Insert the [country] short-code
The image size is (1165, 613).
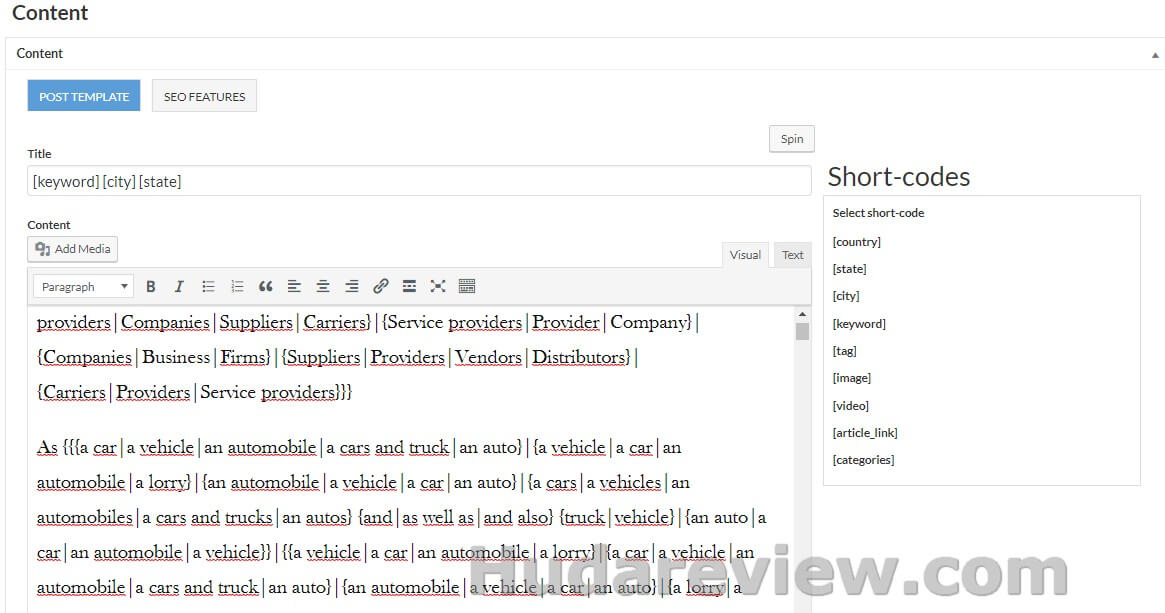click(x=857, y=241)
